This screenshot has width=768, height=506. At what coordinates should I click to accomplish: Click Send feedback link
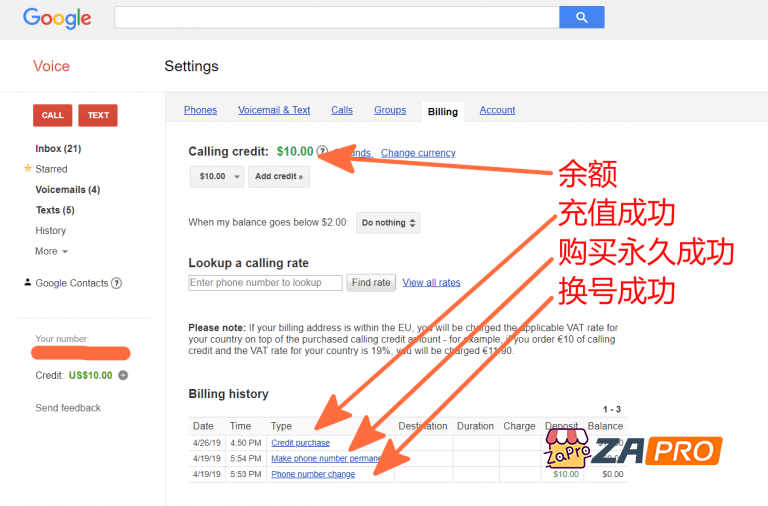point(68,408)
